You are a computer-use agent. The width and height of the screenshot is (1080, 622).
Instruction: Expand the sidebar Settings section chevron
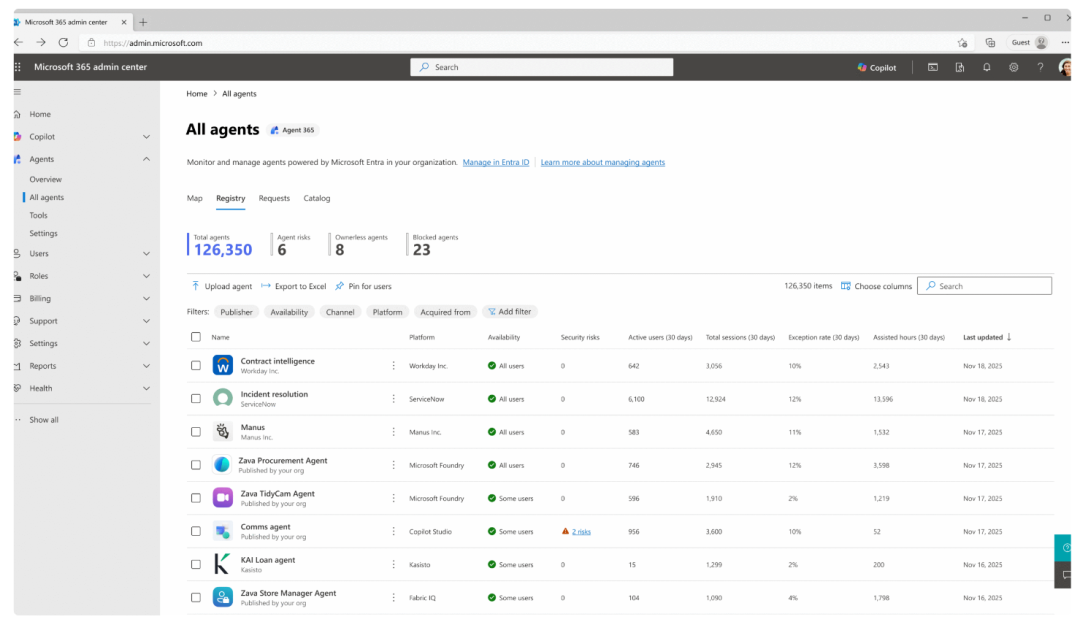tap(146, 343)
